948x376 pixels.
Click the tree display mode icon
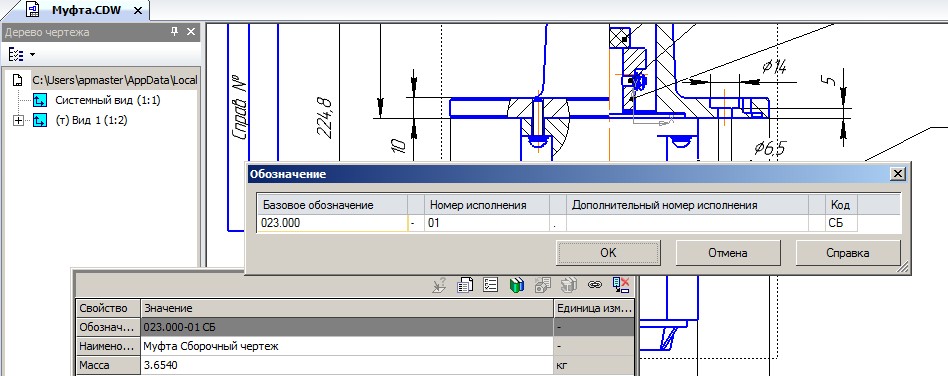pyautogui.click(x=16, y=54)
